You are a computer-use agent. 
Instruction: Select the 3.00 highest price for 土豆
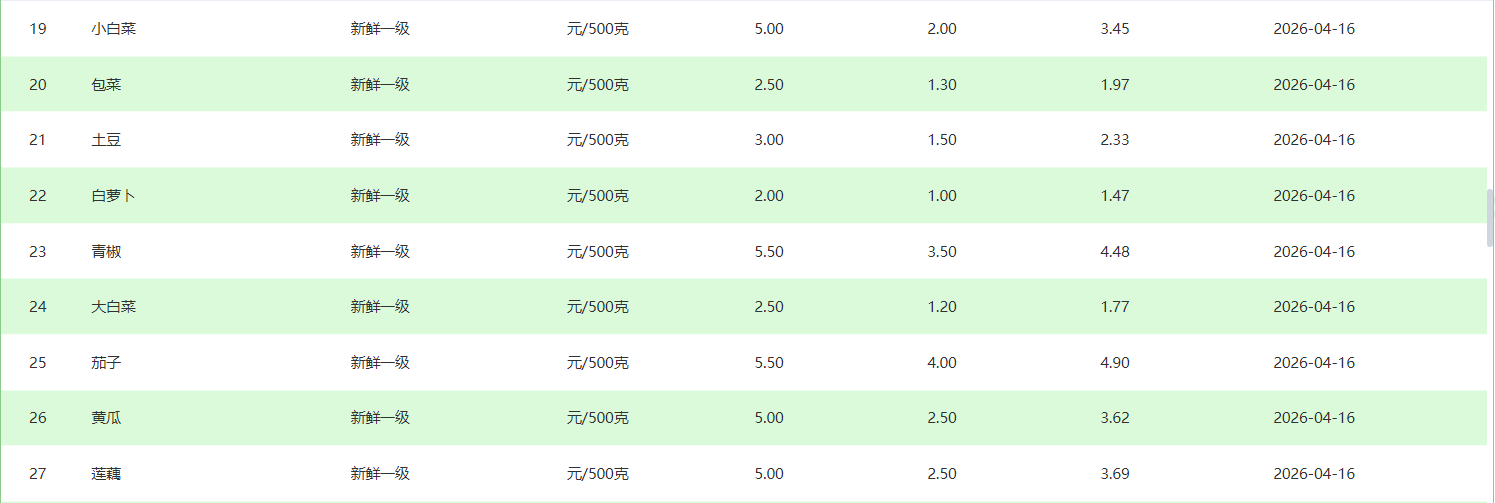(x=768, y=140)
